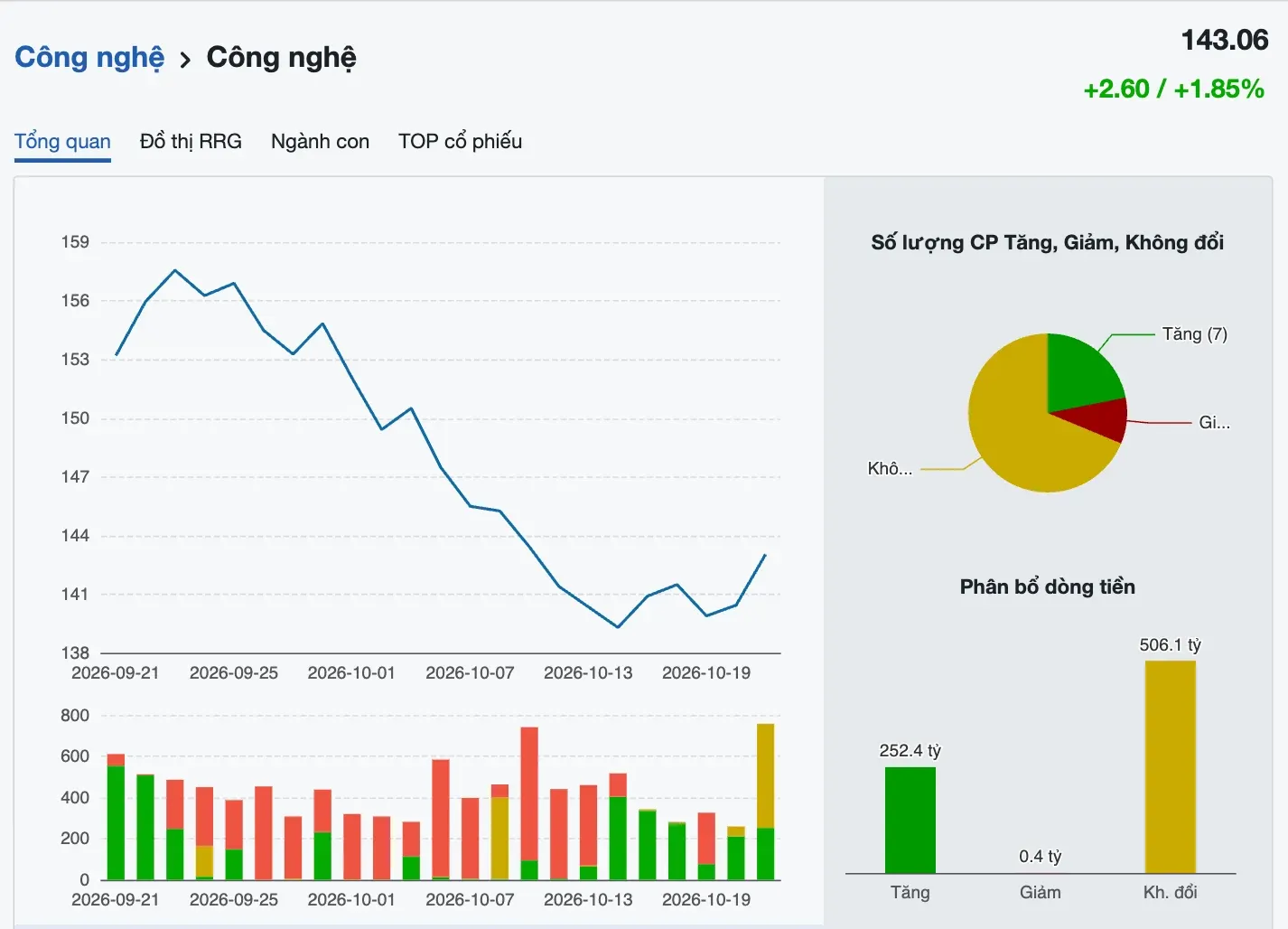1288x929 pixels.
Task: Click the +2.60 / +1.85% change text
Action: pos(1173,89)
